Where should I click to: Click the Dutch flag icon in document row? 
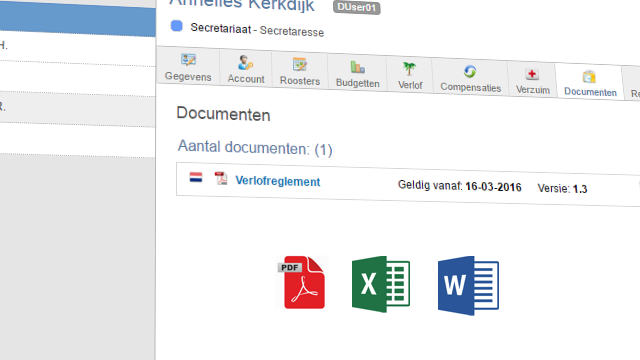(196, 177)
